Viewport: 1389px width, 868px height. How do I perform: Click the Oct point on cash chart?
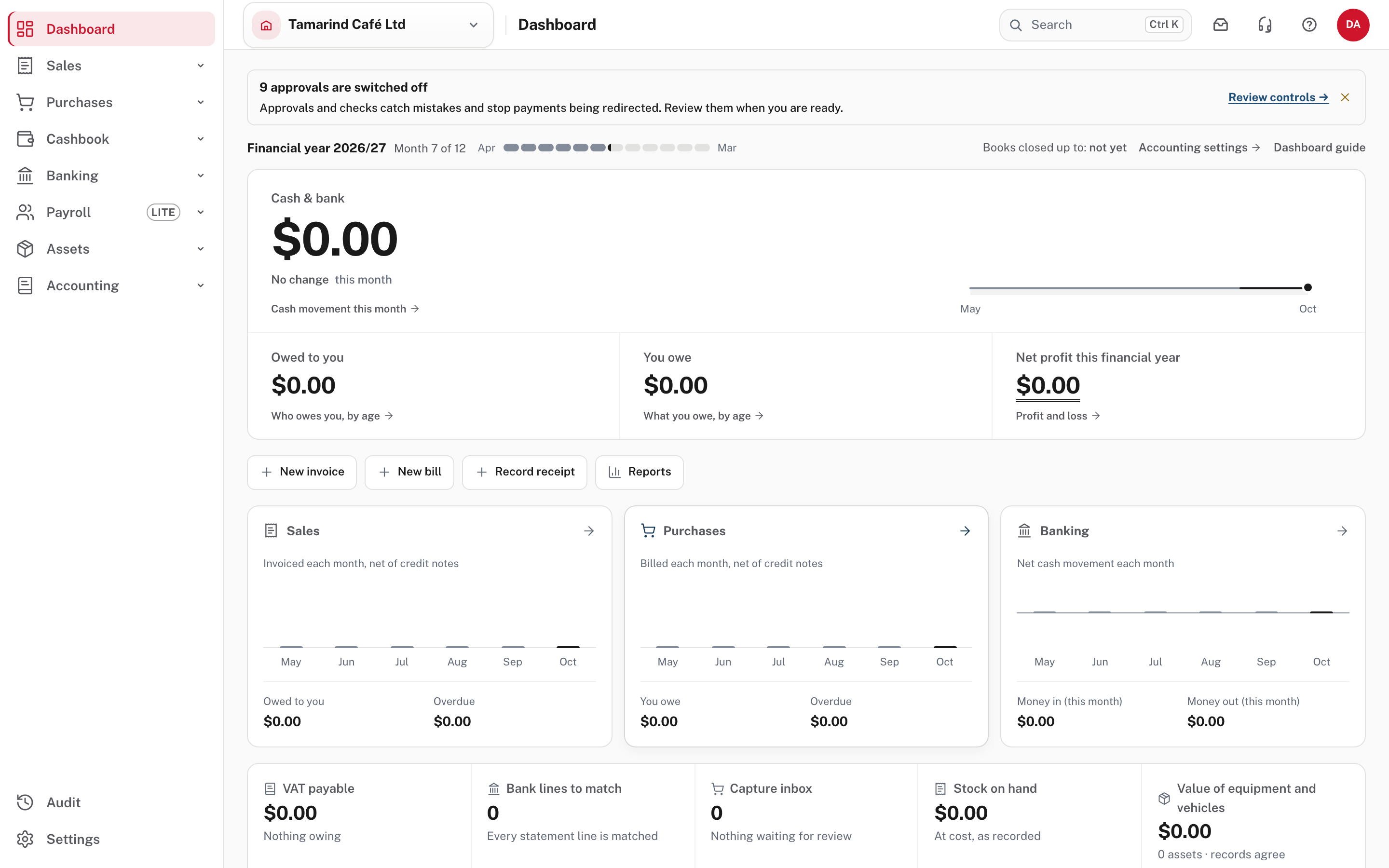1307,287
